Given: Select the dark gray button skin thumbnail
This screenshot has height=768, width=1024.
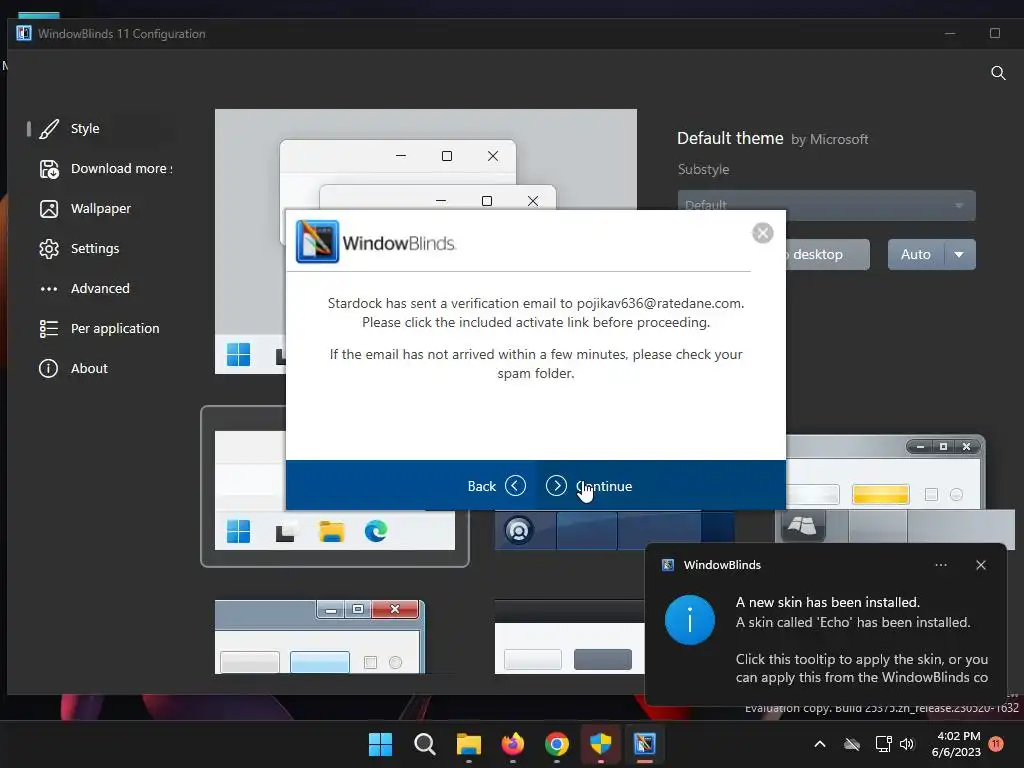Looking at the screenshot, I should [x=569, y=637].
